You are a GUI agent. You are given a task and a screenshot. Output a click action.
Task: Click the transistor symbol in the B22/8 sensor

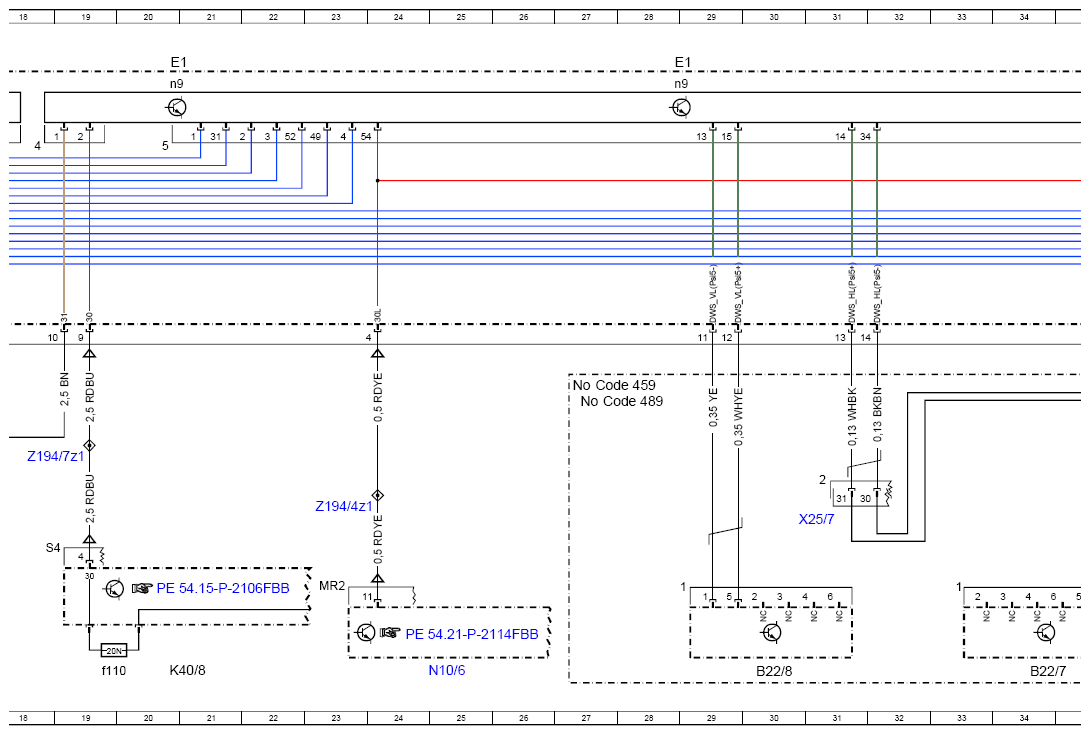771,632
